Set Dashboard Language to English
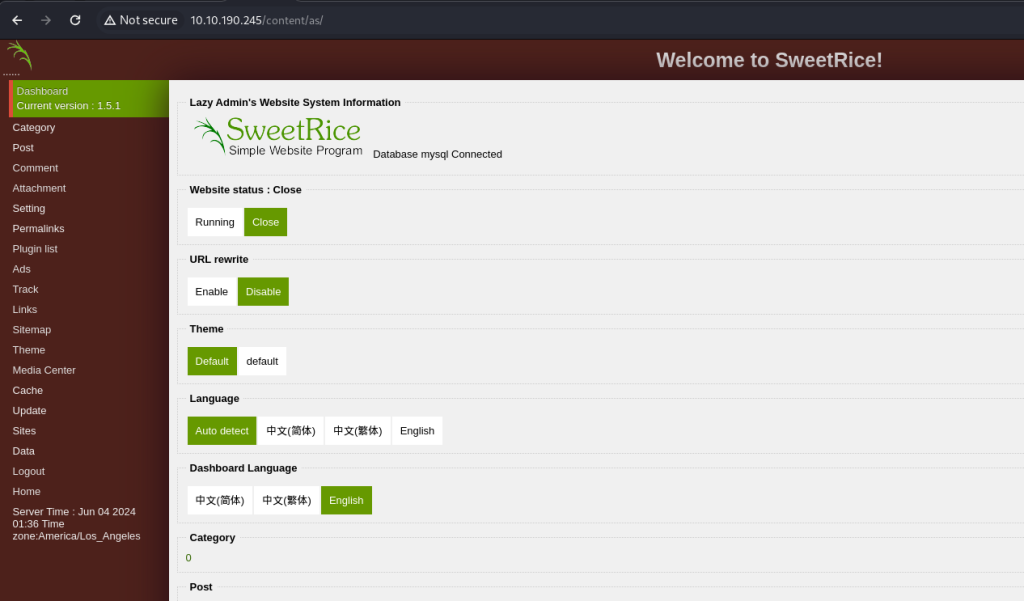The width and height of the screenshot is (1024, 601). point(346,500)
